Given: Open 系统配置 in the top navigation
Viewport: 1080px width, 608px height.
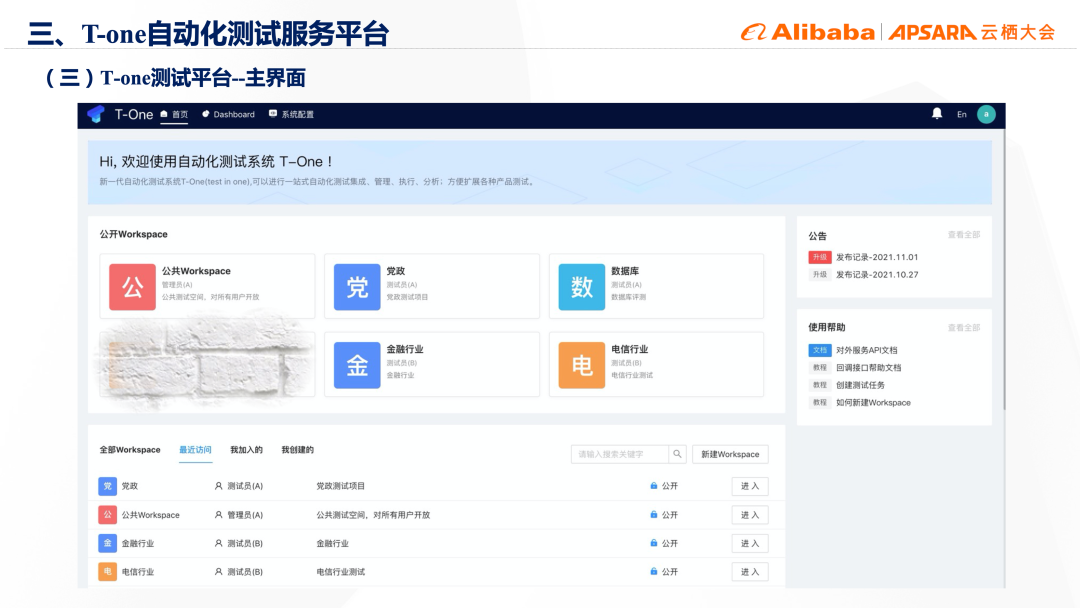Looking at the screenshot, I should pyautogui.click(x=291, y=114).
